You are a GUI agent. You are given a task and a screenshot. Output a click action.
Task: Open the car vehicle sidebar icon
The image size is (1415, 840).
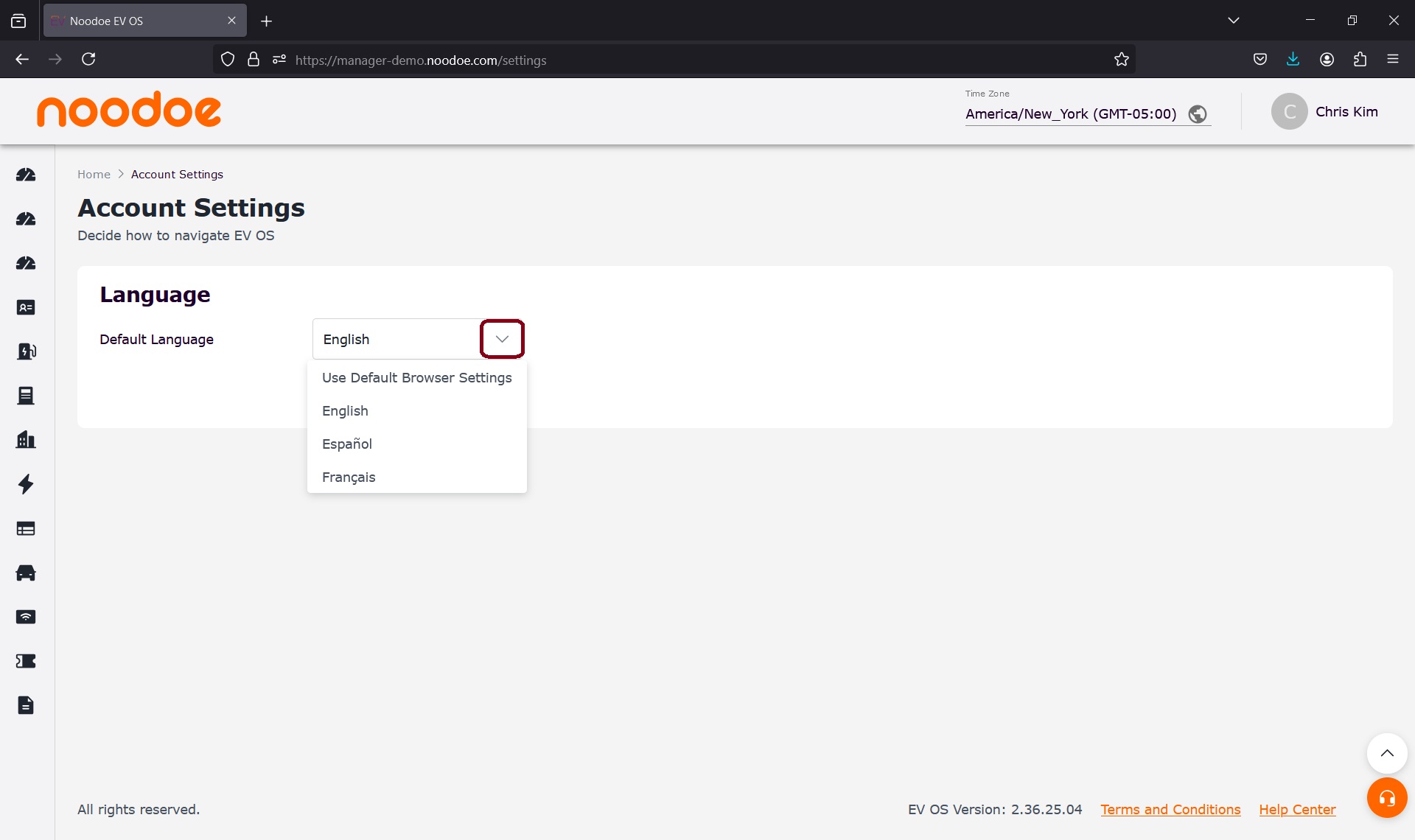point(26,573)
